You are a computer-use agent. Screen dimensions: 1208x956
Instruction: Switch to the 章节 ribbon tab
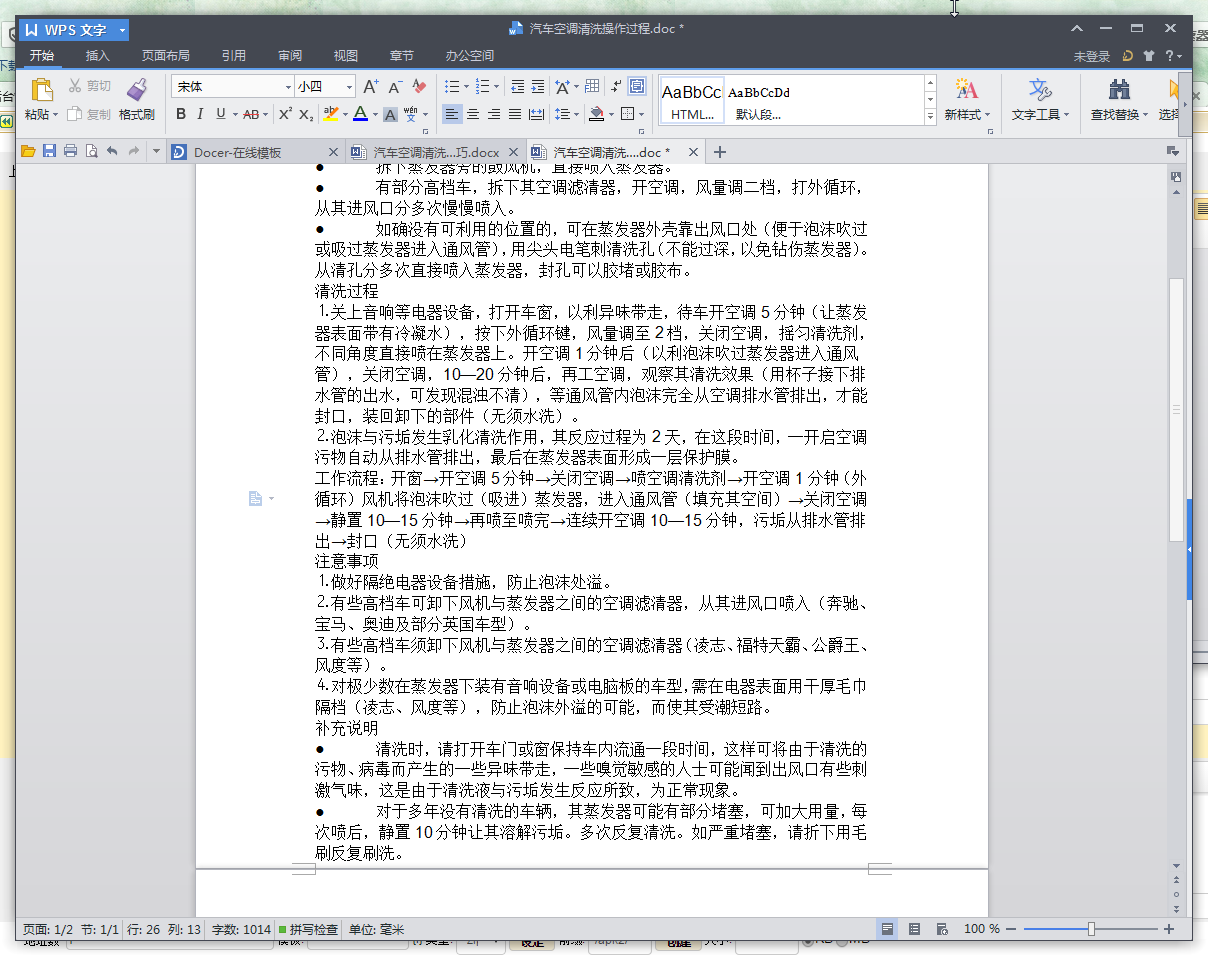[402, 56]
